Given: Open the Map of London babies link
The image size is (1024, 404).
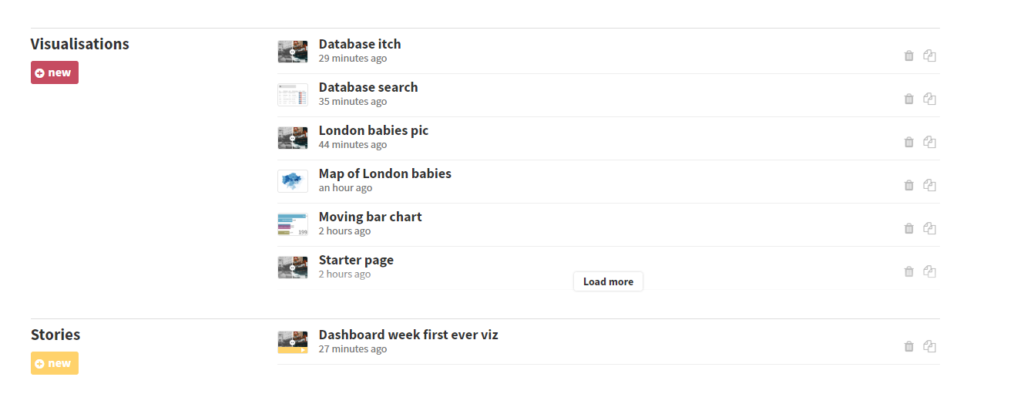Looking at the screenshot, I should pyautogui.click(x=384, y=173).
